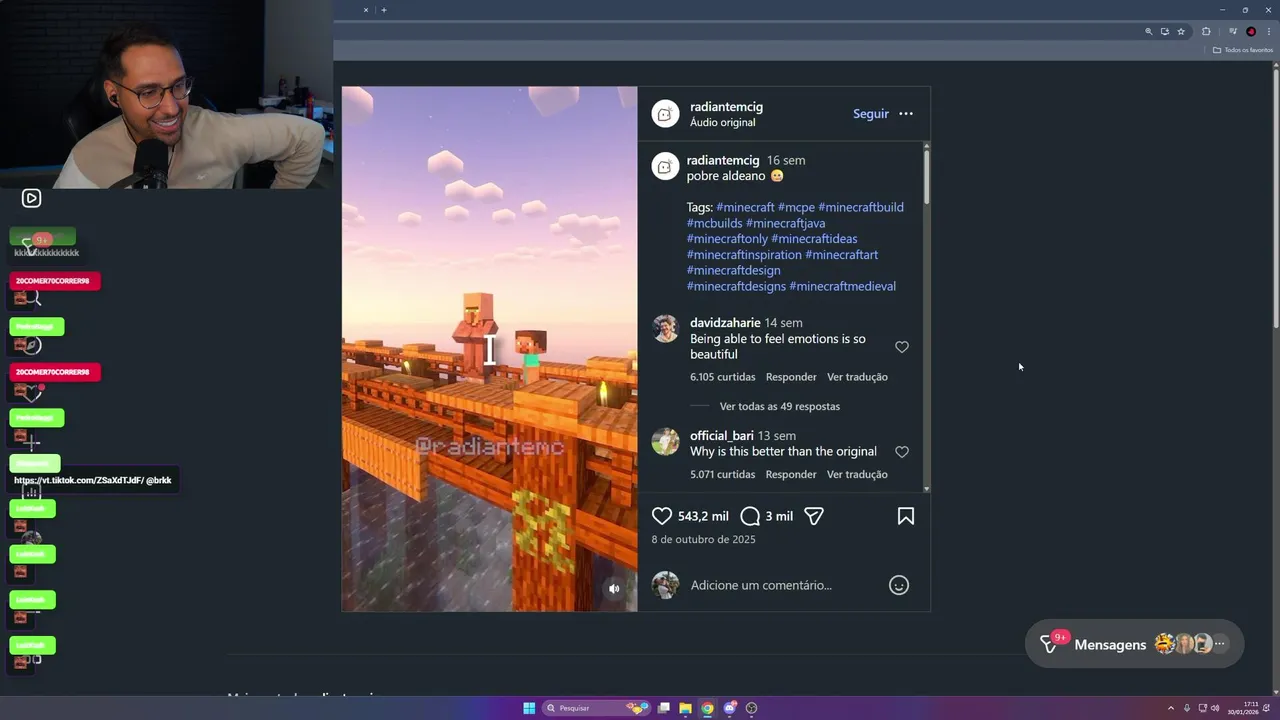Open the #mcbuilds hashtag
The image size is (1280, 720).
point(714,223)
